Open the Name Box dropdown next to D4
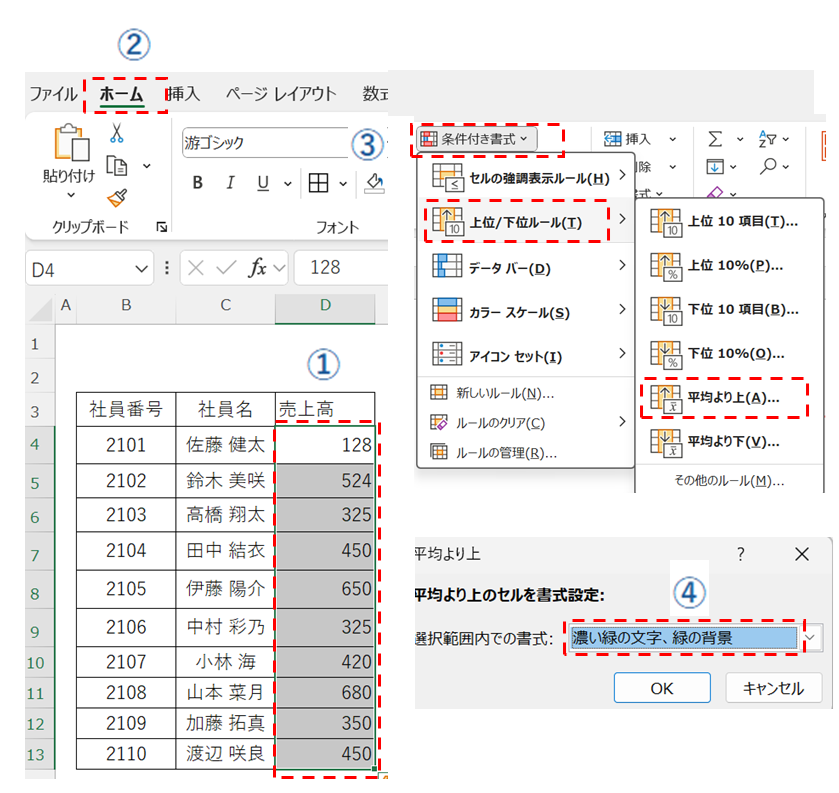Screen dimensions: 839x793 (140, 267)
